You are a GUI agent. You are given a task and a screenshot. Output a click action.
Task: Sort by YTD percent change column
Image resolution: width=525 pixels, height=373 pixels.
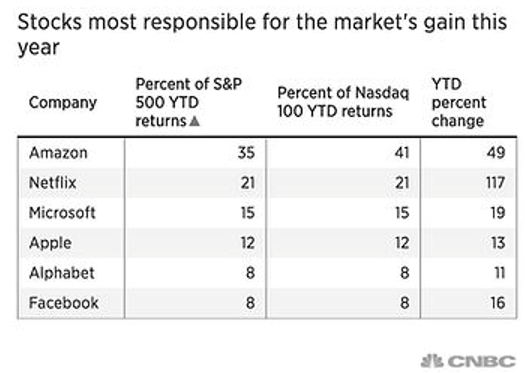click(x=458, y=102)
